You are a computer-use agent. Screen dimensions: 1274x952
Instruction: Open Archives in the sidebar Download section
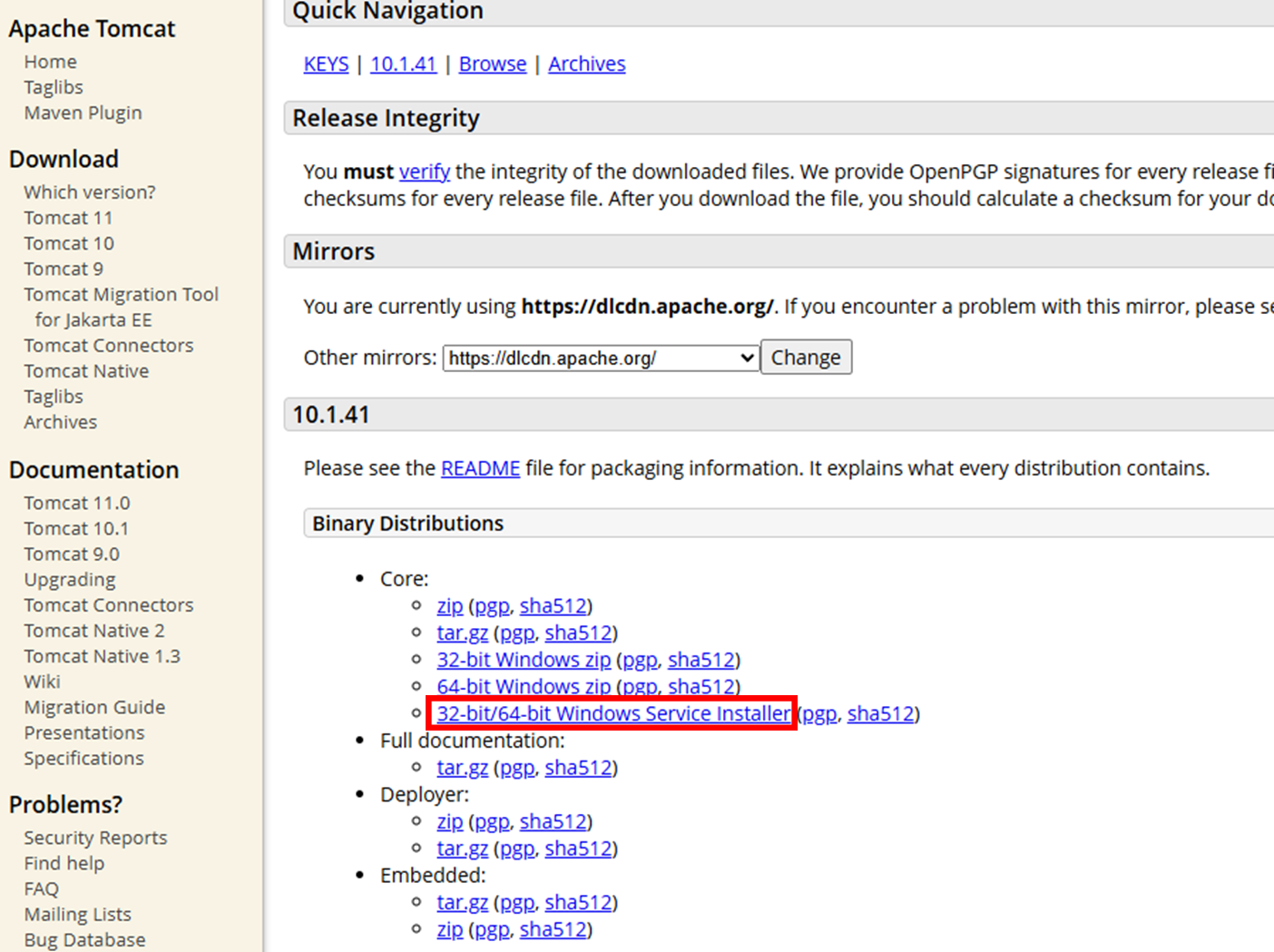(61, 422)
